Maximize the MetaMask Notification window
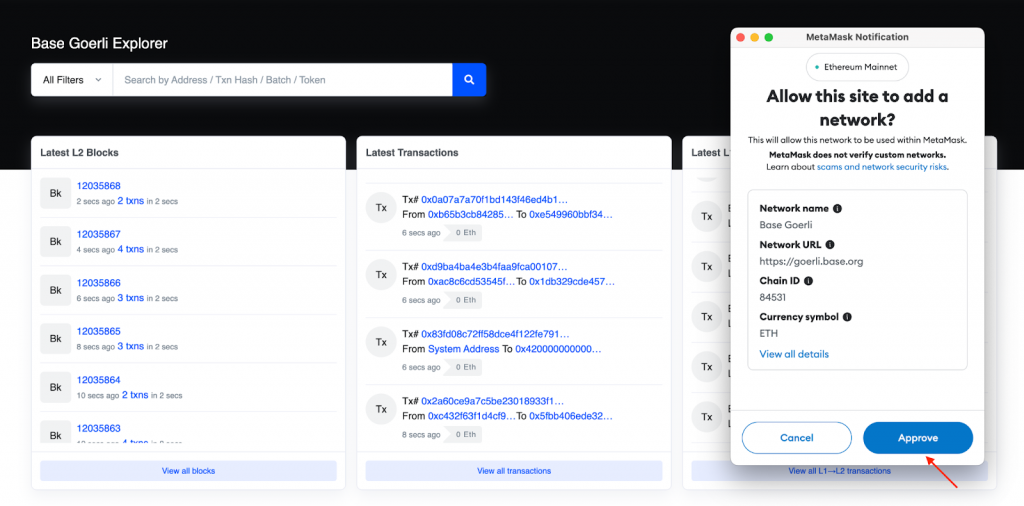 click(x=769, y=37)
